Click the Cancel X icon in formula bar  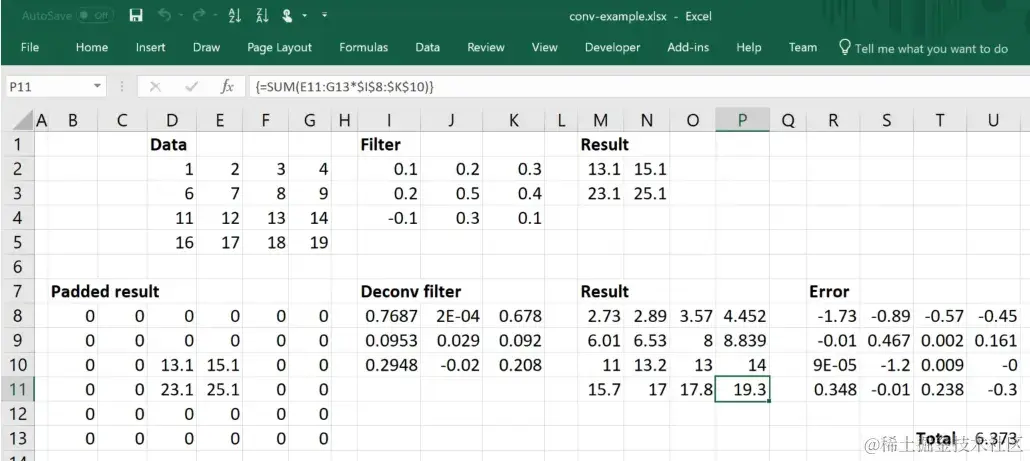tap(156, 86)
